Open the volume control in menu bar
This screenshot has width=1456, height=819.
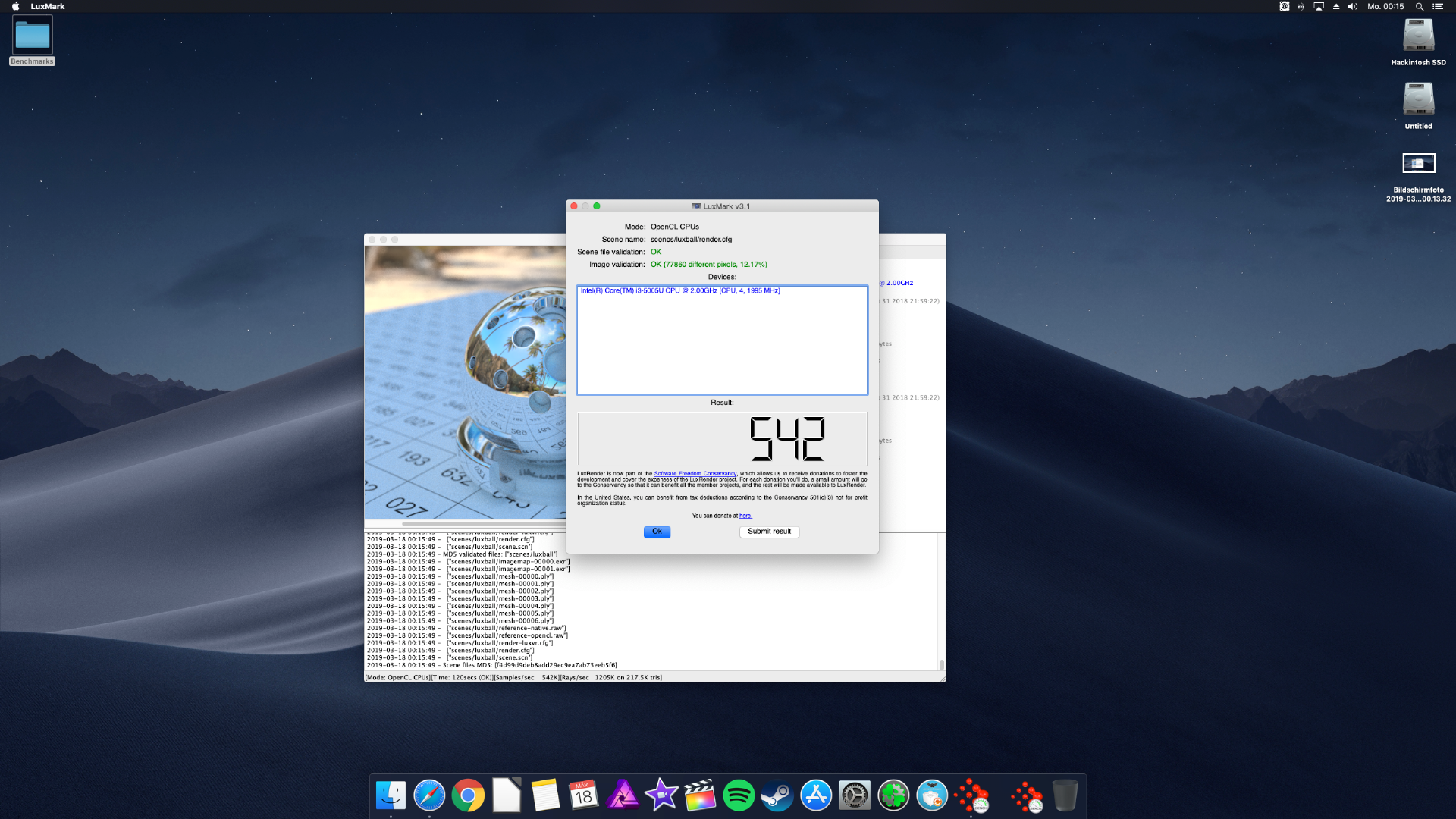coord(1352,6)
